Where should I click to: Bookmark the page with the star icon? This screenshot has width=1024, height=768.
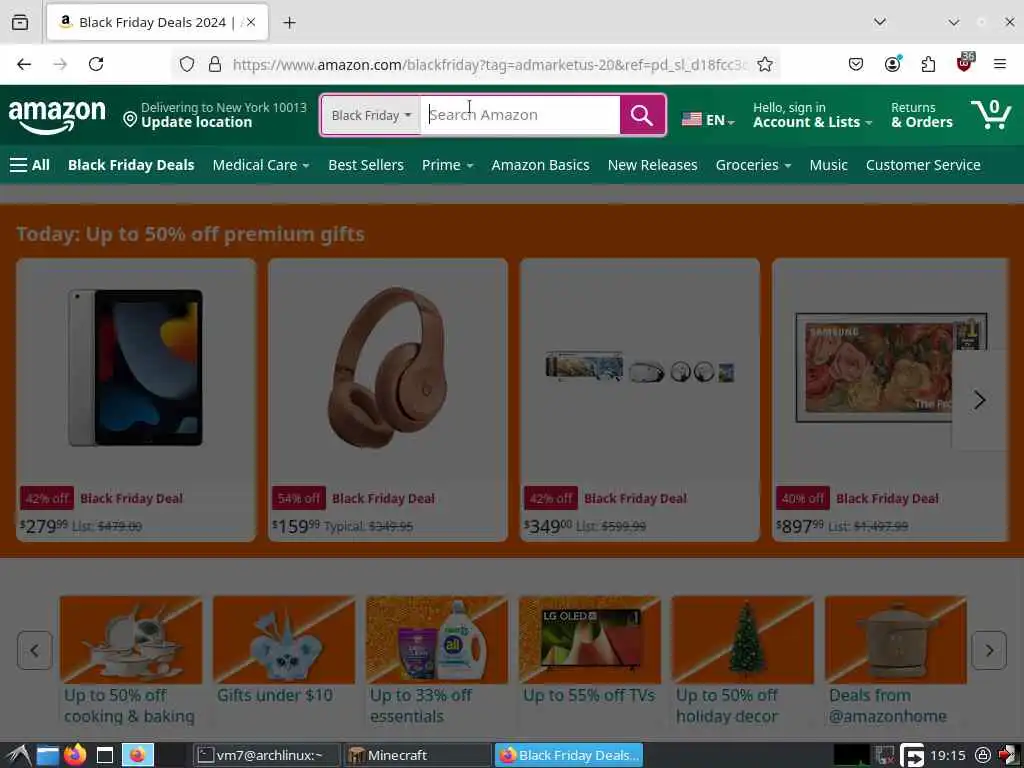tap(765, 64)
